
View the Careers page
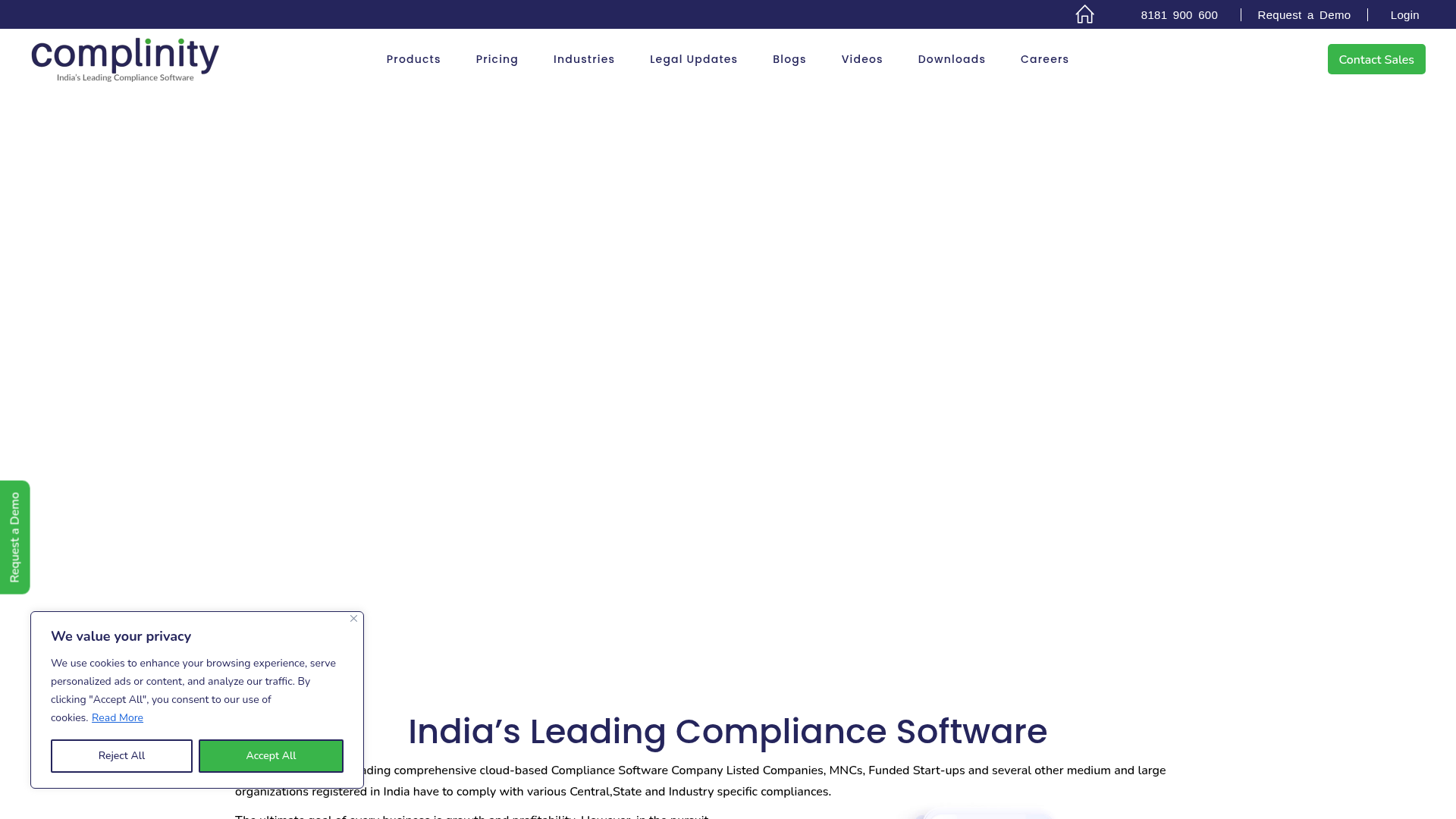click(x=1044, y=59)
